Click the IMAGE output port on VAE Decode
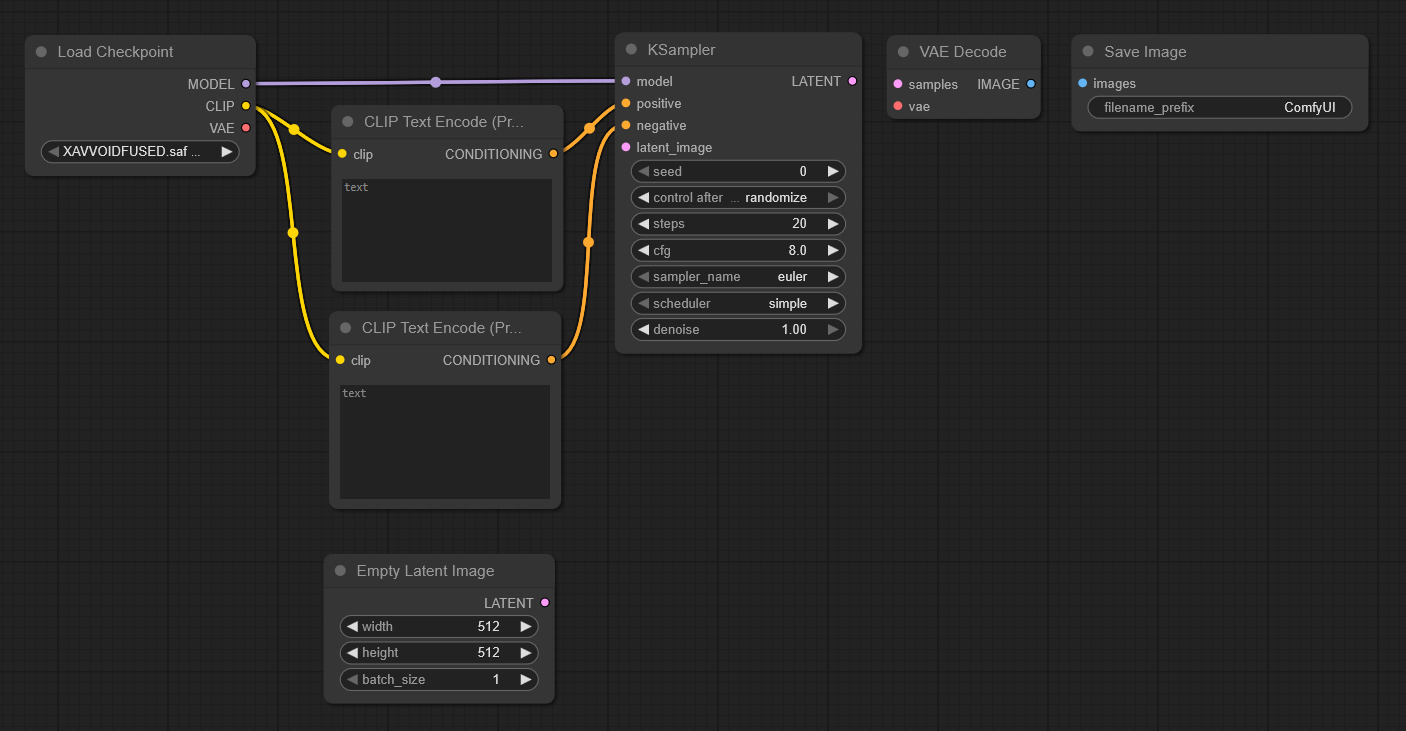The width and height of the screenshot is (1406, 731). (1031, 84)
